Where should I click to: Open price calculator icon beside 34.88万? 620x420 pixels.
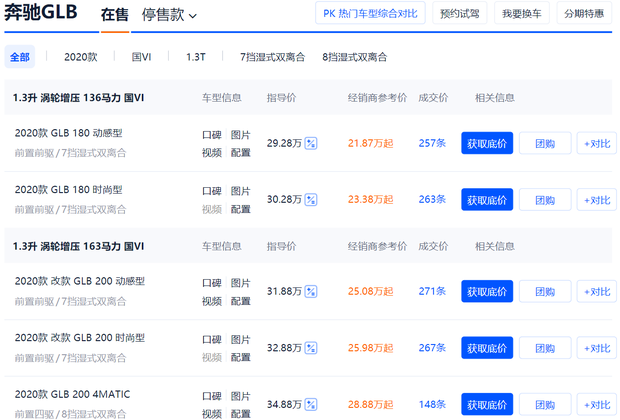(x=311, y=405)
